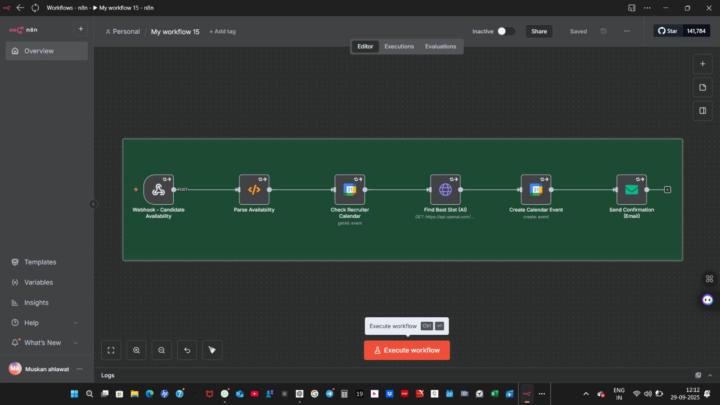The height and width of the screenshot is (405, 720).
Task: Open the AI assistant chat bubble
Action: point(708,300)
